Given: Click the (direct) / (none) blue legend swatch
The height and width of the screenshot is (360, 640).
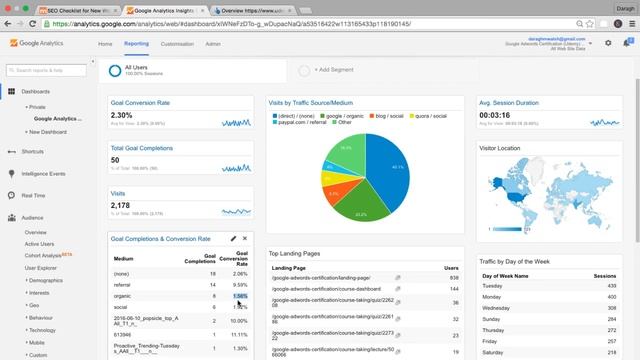Looking at the screenshot, I should 275,116.
